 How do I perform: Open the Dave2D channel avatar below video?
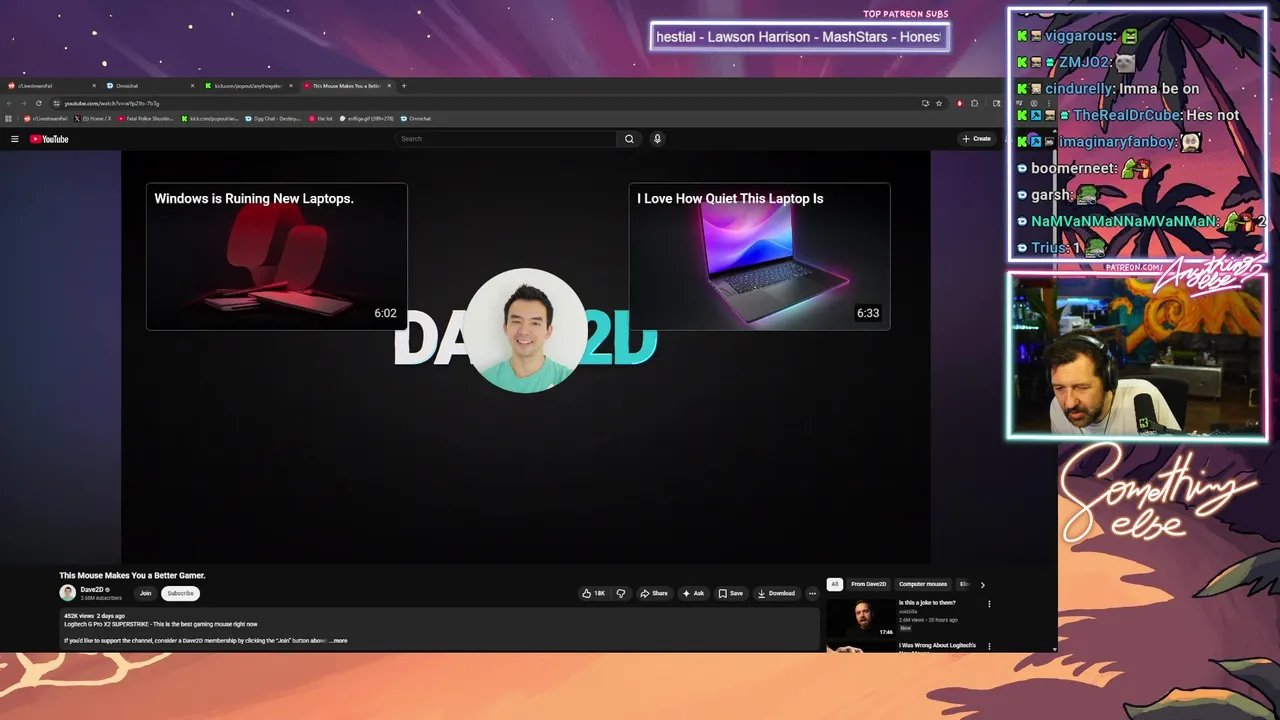point(68,593)
